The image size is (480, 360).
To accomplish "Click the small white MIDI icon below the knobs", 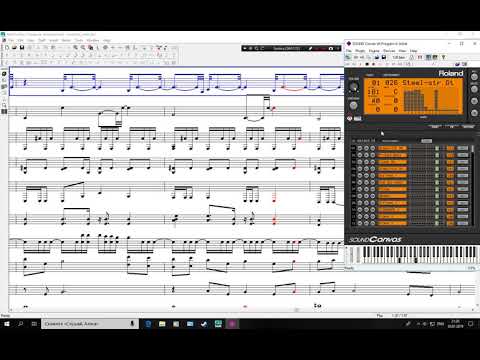I will pos(358,118).
